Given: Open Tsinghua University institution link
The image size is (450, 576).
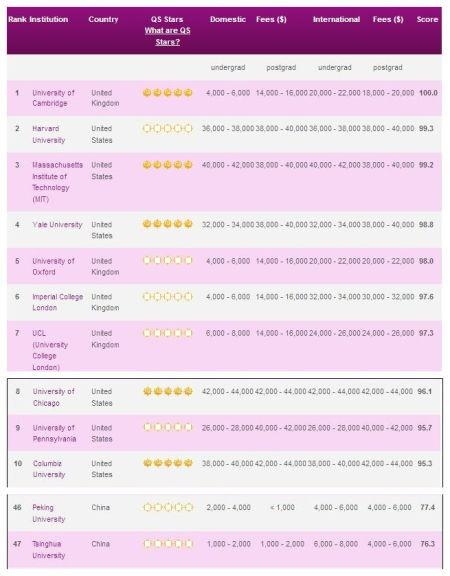Looking at the screenshot, I should 48,550.
